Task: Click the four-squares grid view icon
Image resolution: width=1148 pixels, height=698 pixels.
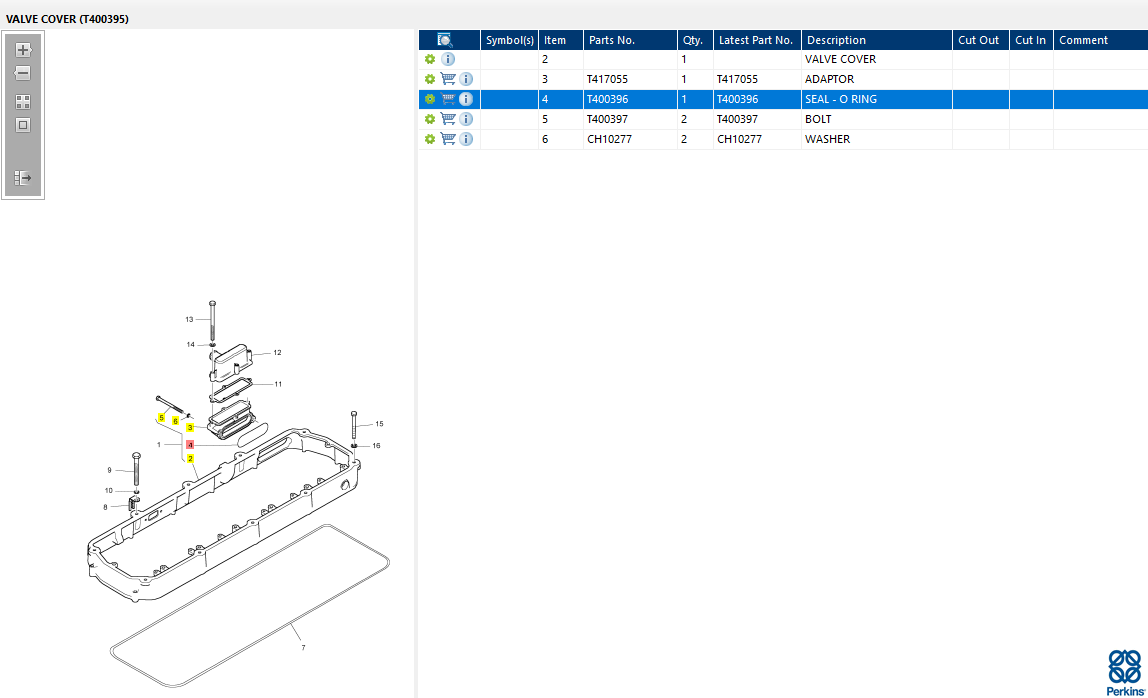Action: click(x=23, y=102)
